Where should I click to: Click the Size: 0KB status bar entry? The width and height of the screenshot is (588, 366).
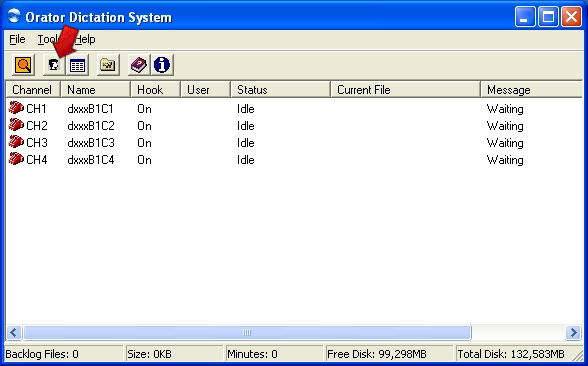(174, 354)
